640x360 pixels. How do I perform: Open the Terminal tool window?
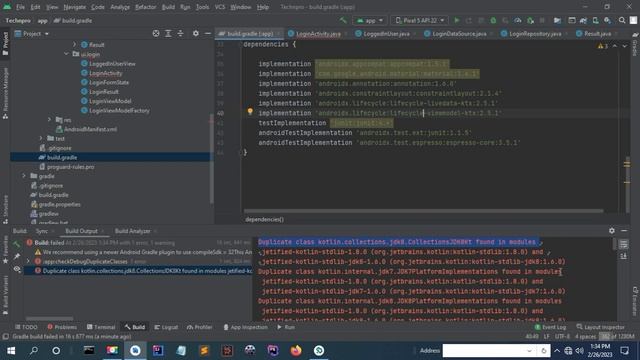[x=101, y=327]
